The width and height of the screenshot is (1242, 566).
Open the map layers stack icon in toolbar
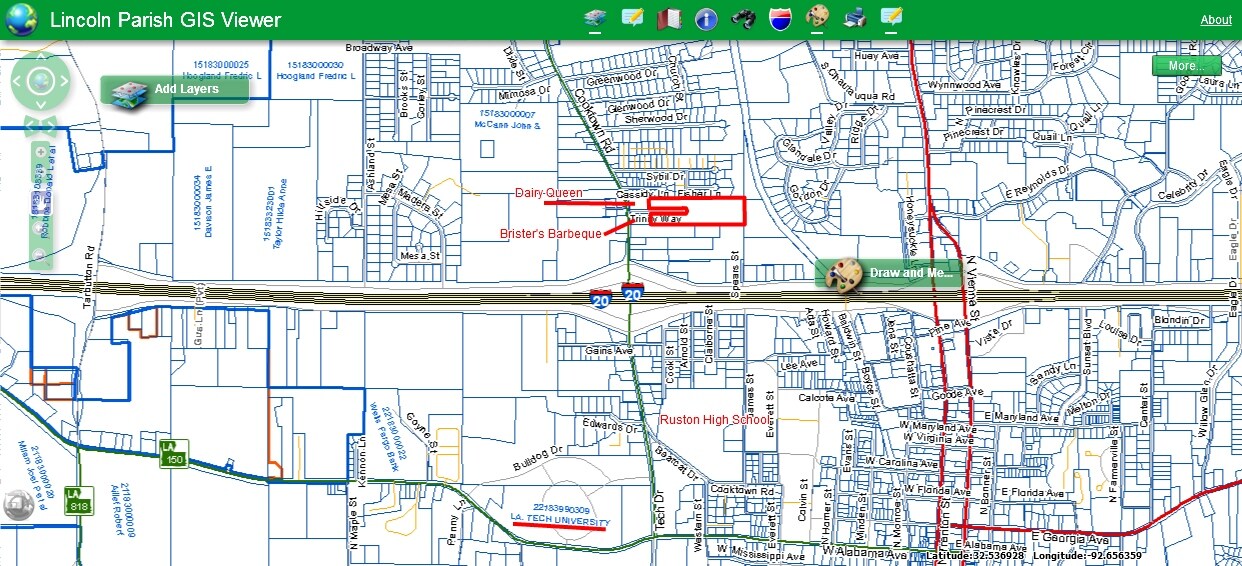click(x=596, y=18)
